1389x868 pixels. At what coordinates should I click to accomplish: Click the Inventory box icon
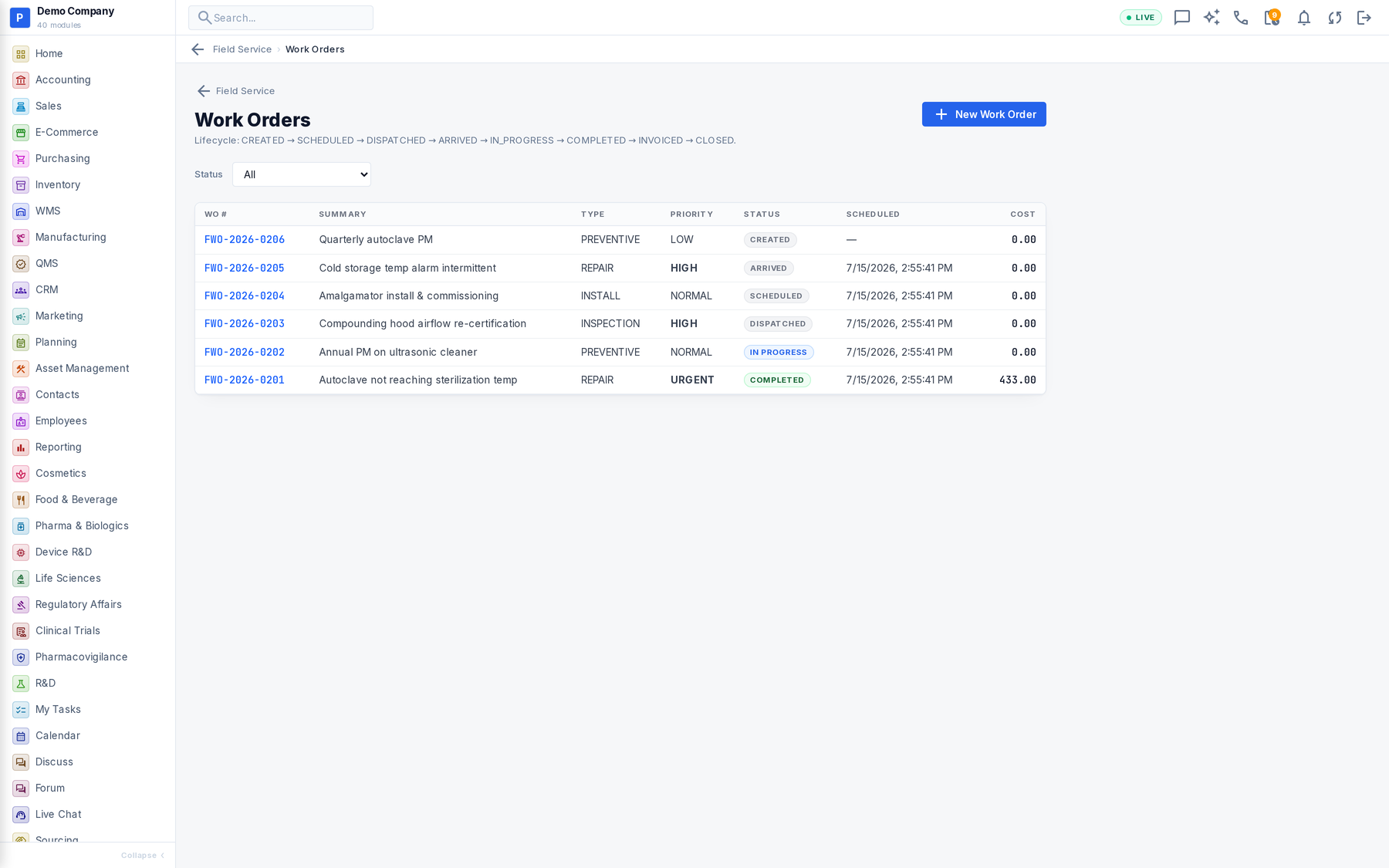pyautogui.click(x=21, y=185)
